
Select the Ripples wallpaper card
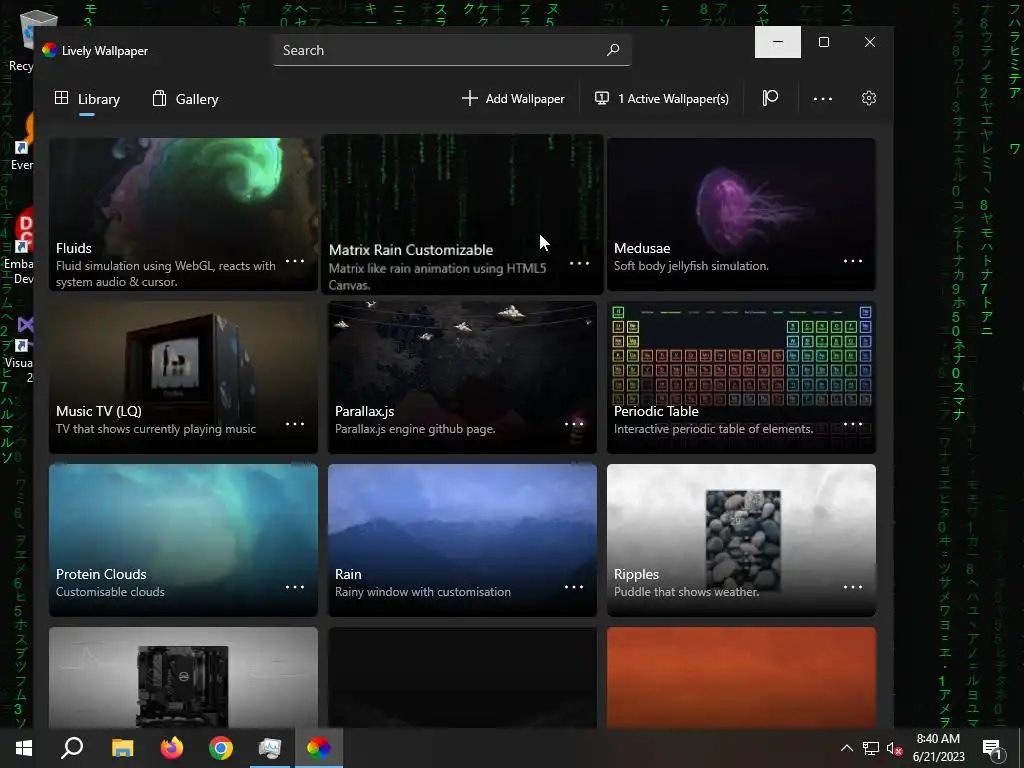(x=741, y=540)
